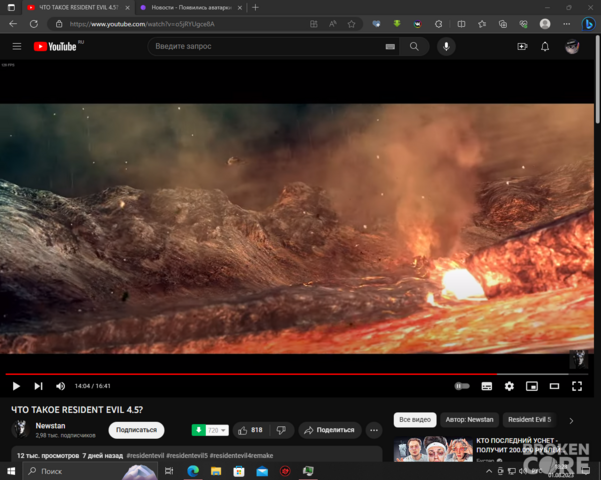Click the page vertical scrollbar

598,80
